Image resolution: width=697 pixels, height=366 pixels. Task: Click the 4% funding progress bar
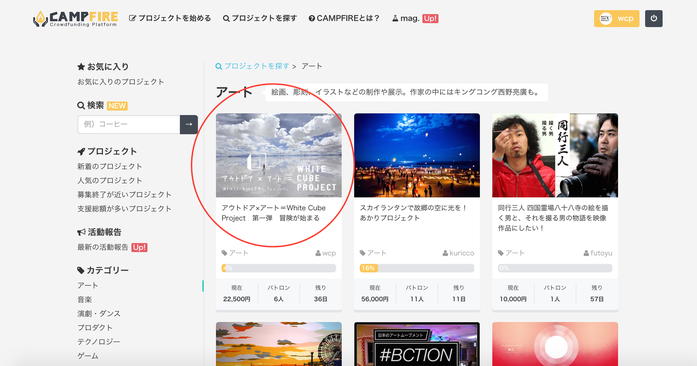[279, 268]
